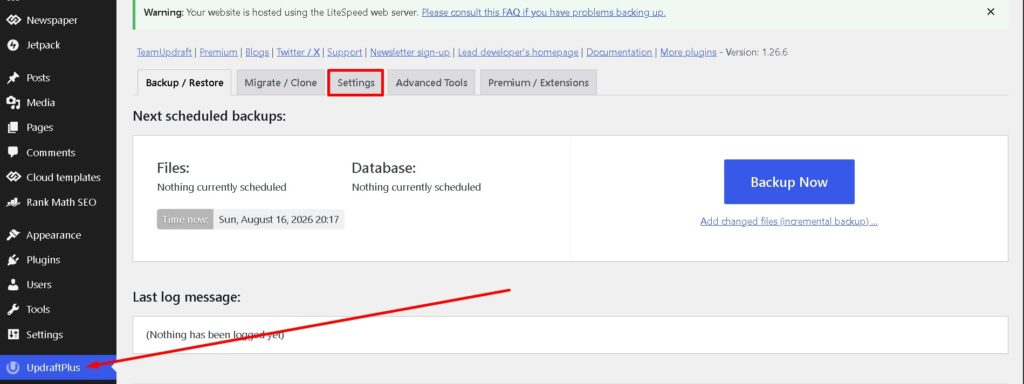Open the Blogs link

257,52
